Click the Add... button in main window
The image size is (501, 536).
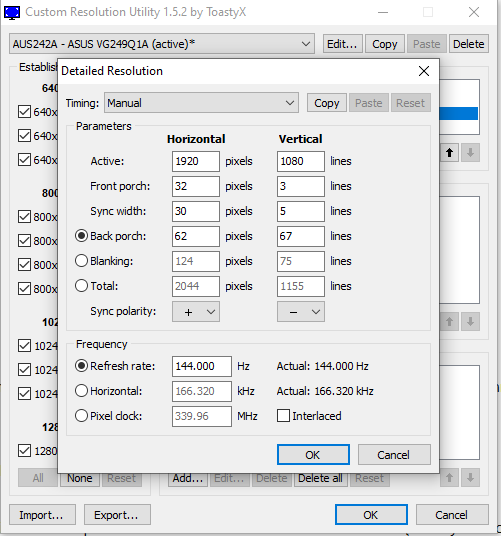[188, 478]
